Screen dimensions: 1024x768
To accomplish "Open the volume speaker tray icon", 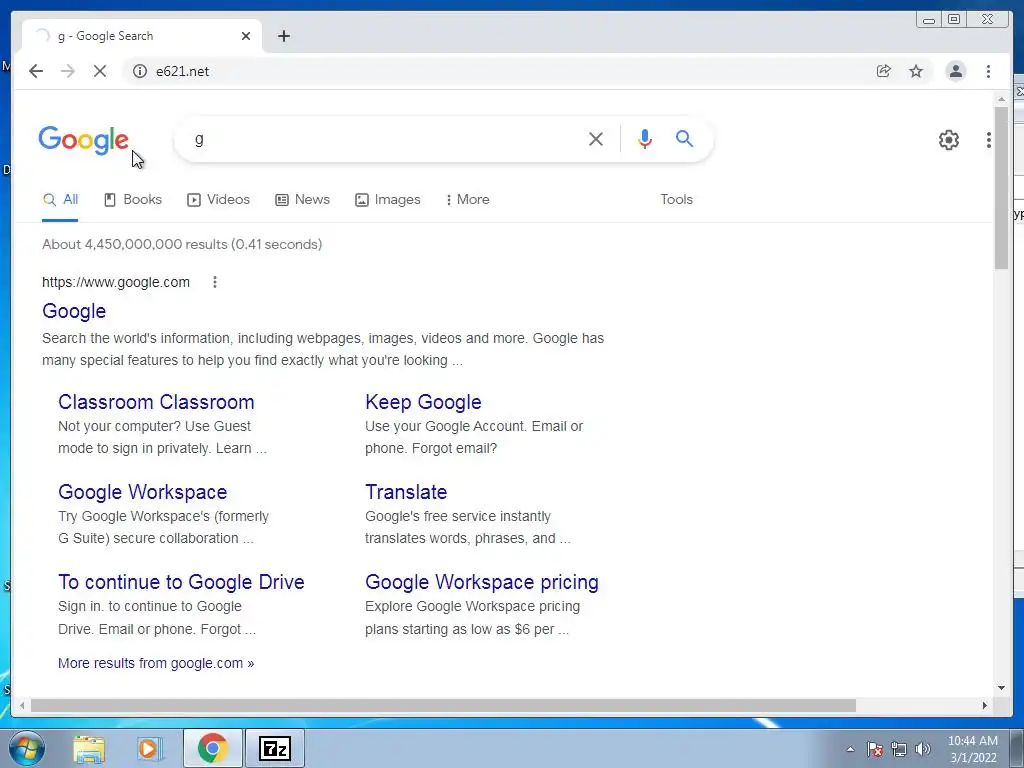I will coord(923,749).
